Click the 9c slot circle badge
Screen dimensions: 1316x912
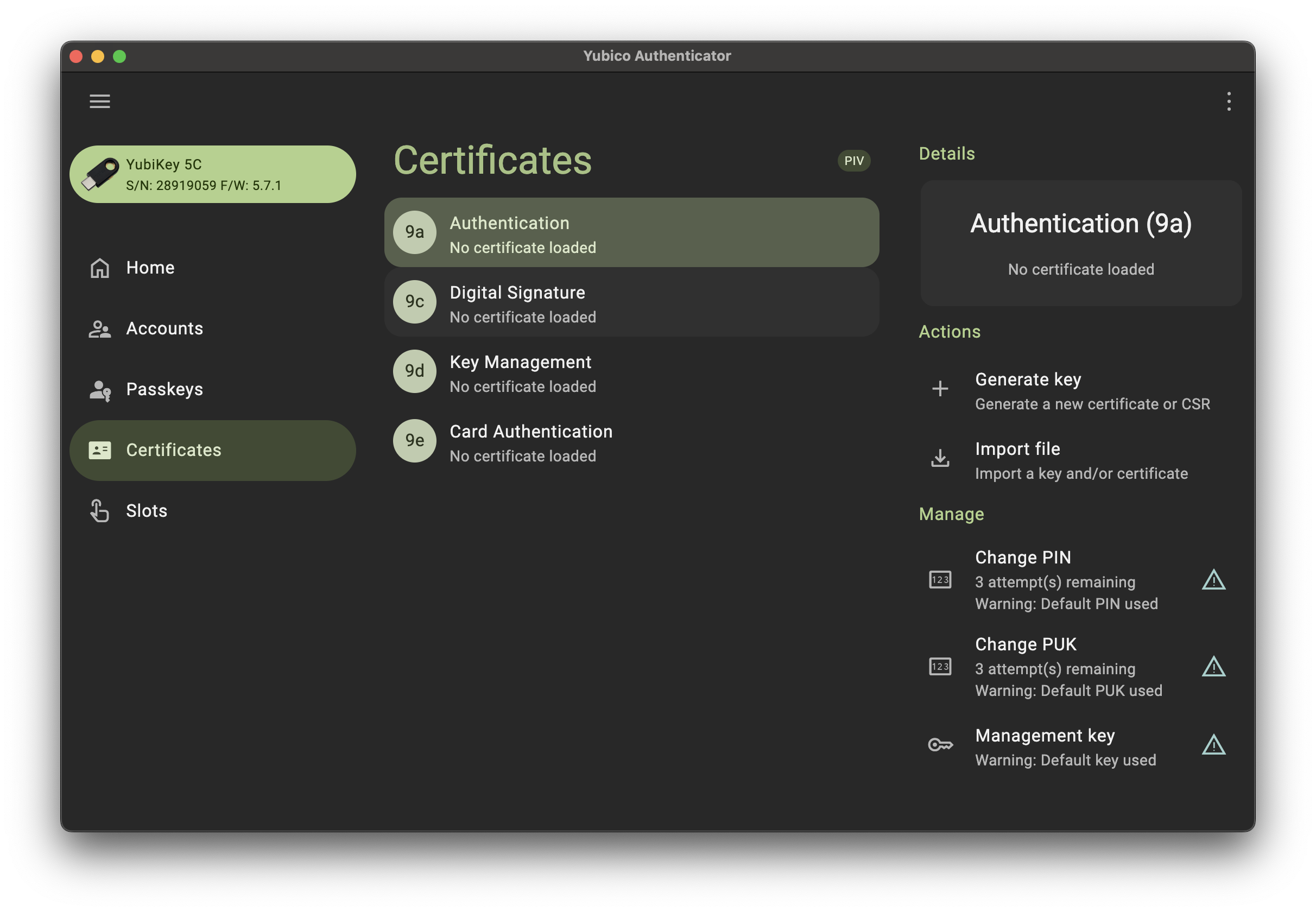click(414, 302)
